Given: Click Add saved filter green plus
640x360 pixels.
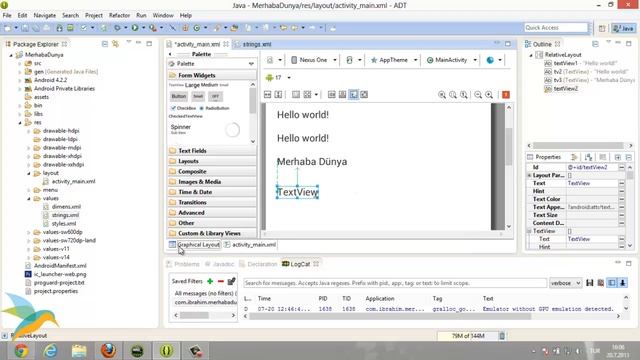Looking at the screenshot, I should pyautogui.click(x=210, y=281).
